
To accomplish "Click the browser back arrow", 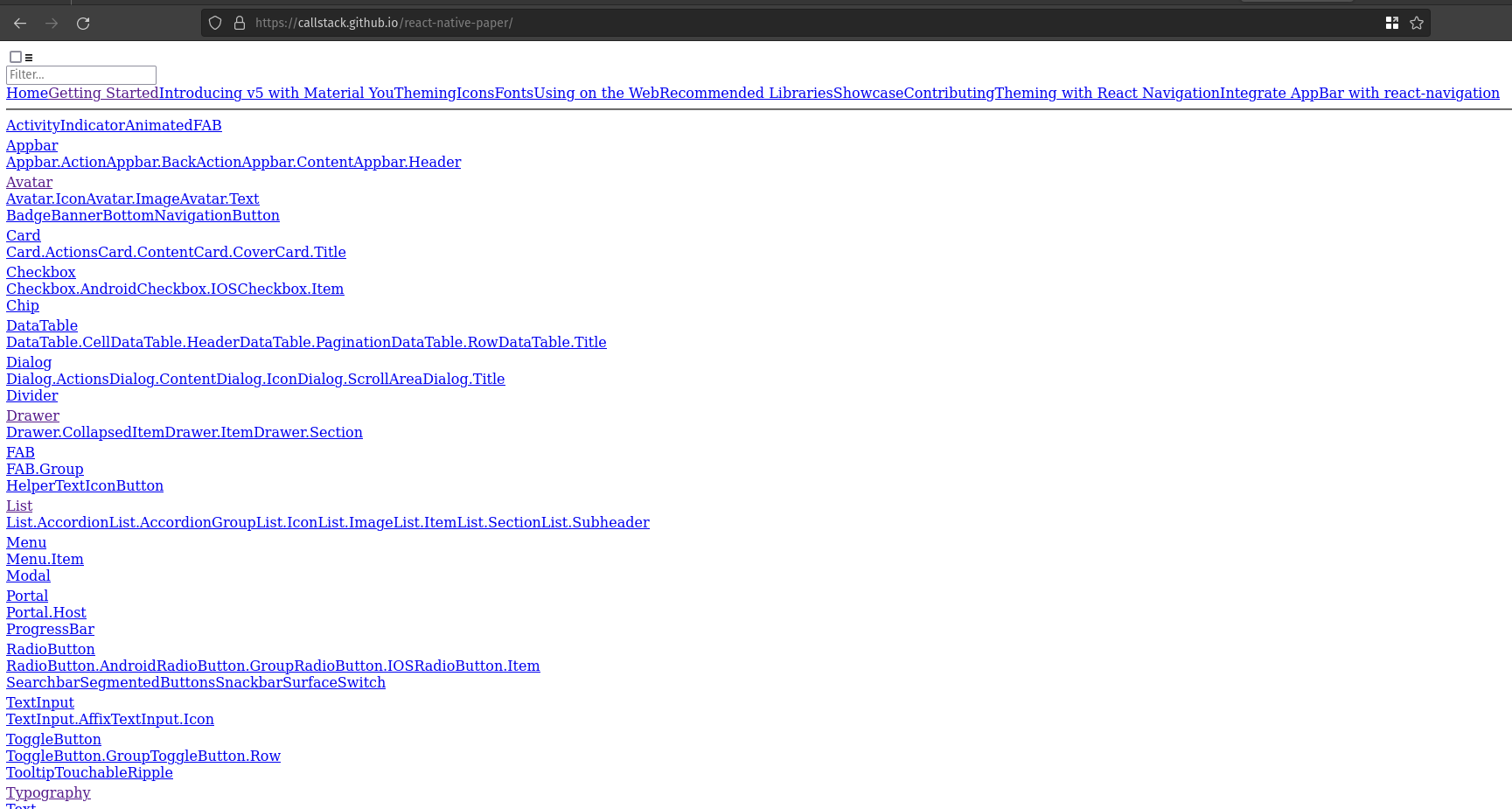I will pyautogui.click(x=19, y=23).
